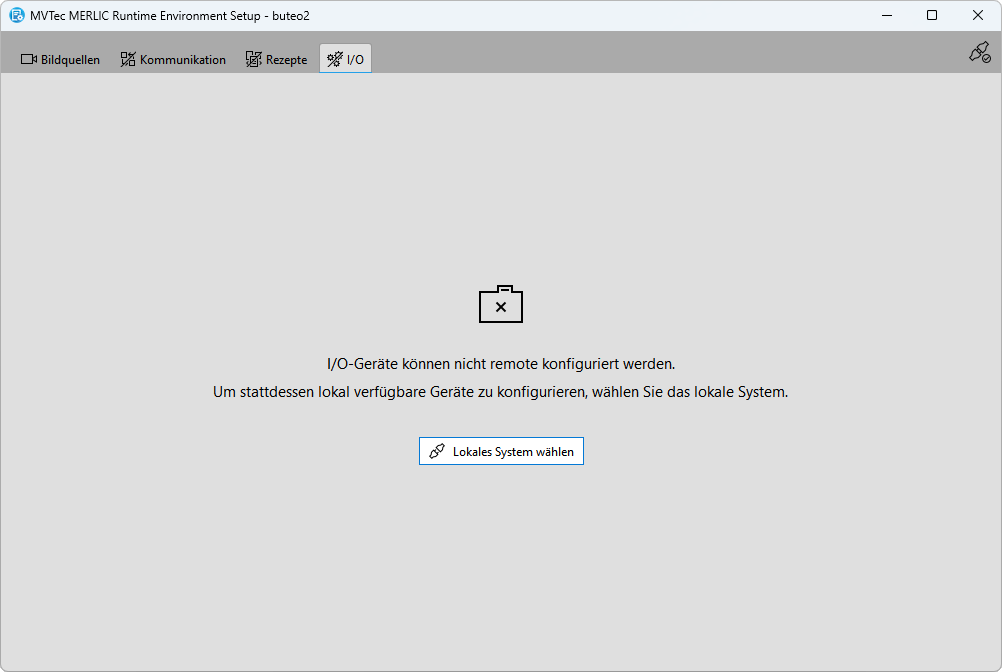The width and height of the screenshot is (1002, 672).
Task: Click the Kommunikation tab's network icon
Action: click(x=128, y=59)
